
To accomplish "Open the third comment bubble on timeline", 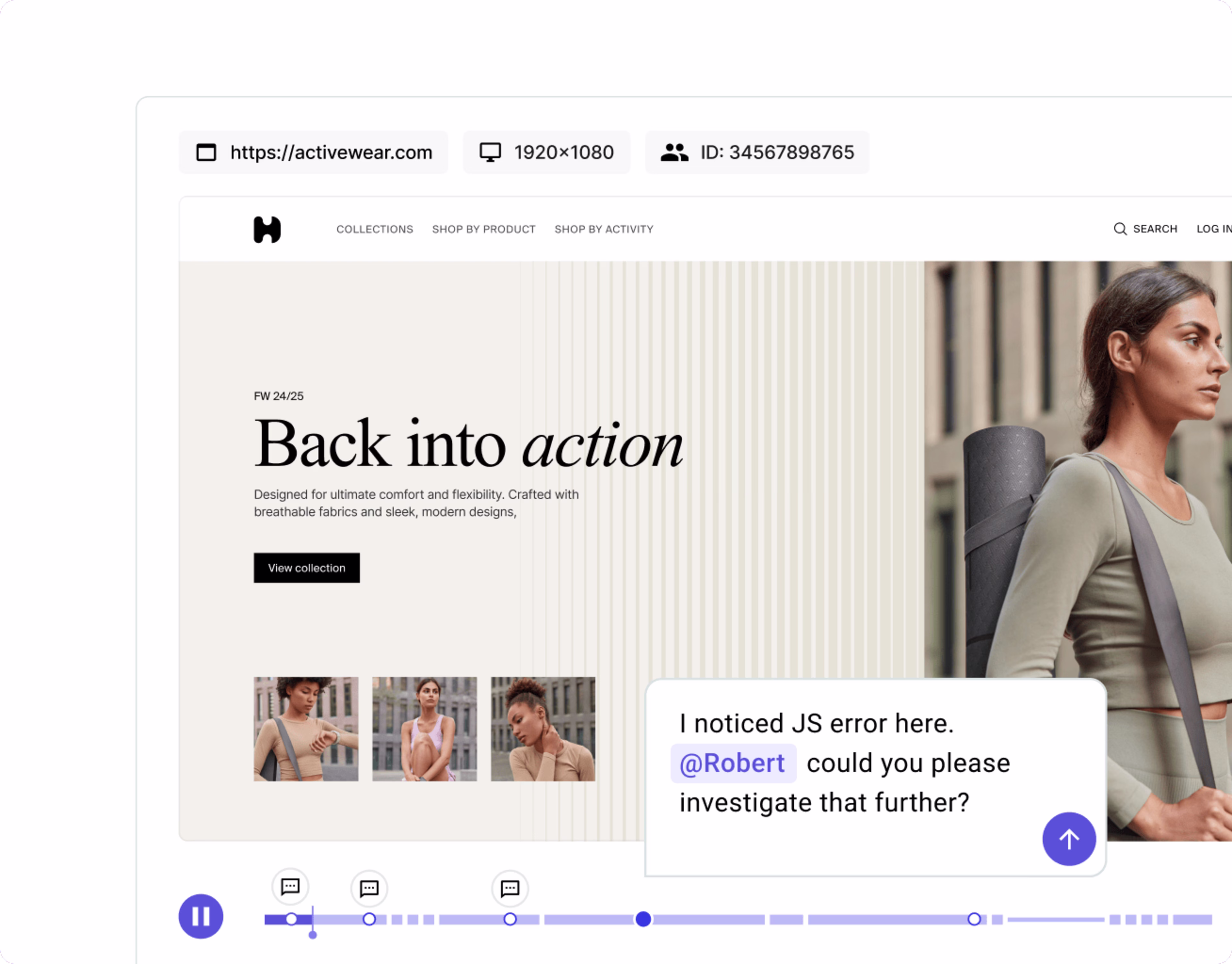I will coord(510,889).
